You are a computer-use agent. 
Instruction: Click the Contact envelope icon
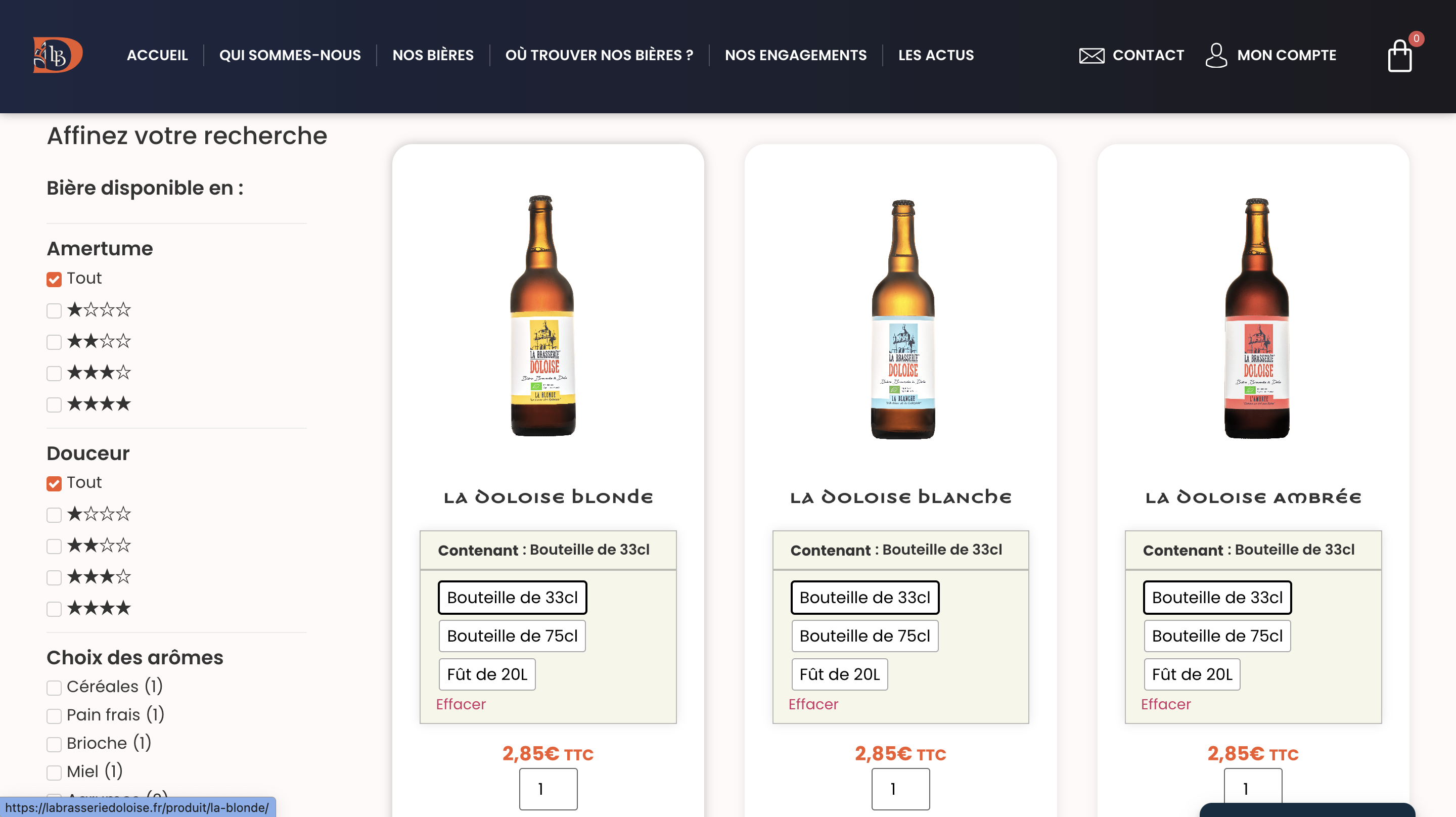point(1091,56)
